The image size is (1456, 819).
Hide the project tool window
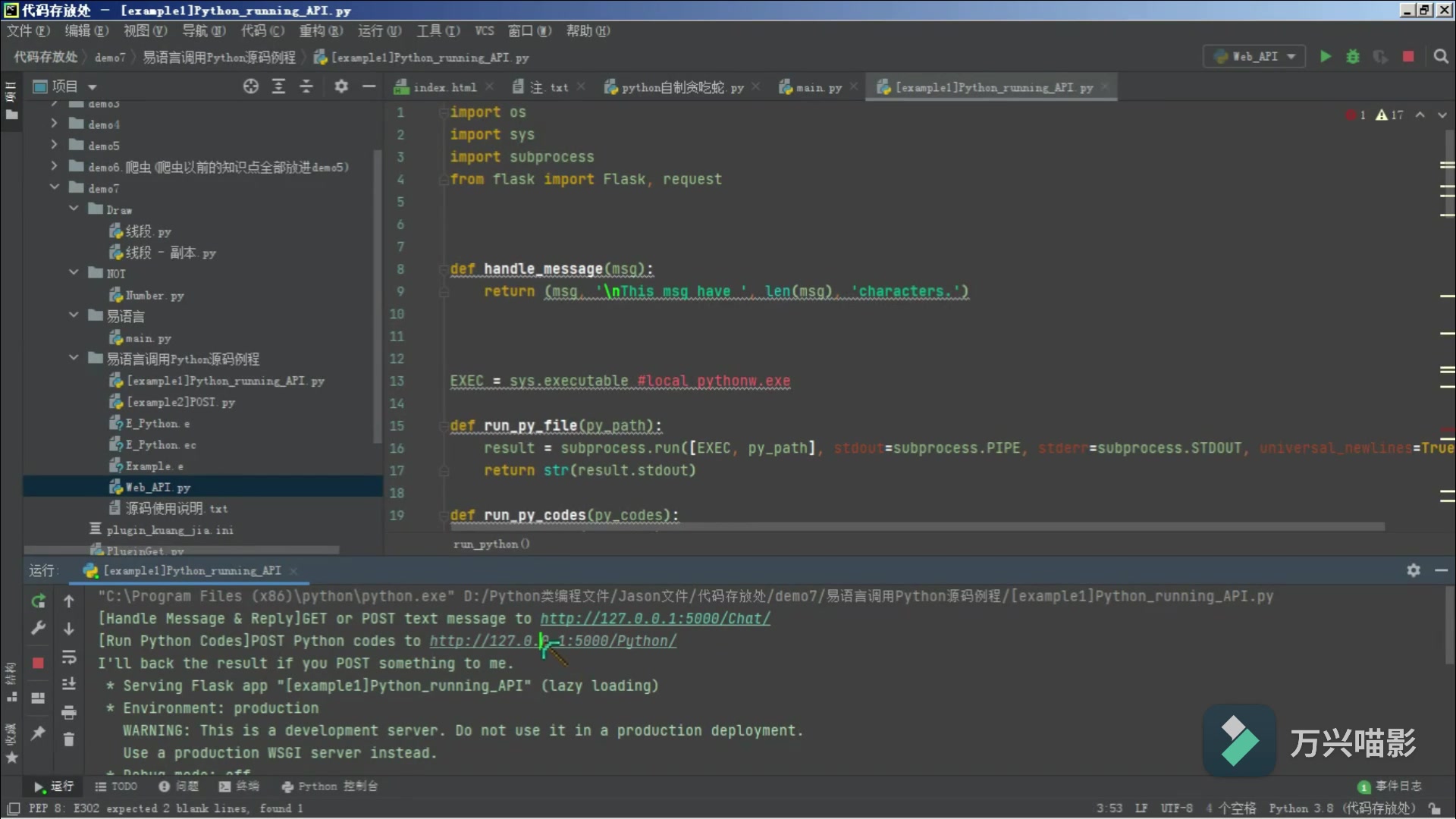click(369, 86)
